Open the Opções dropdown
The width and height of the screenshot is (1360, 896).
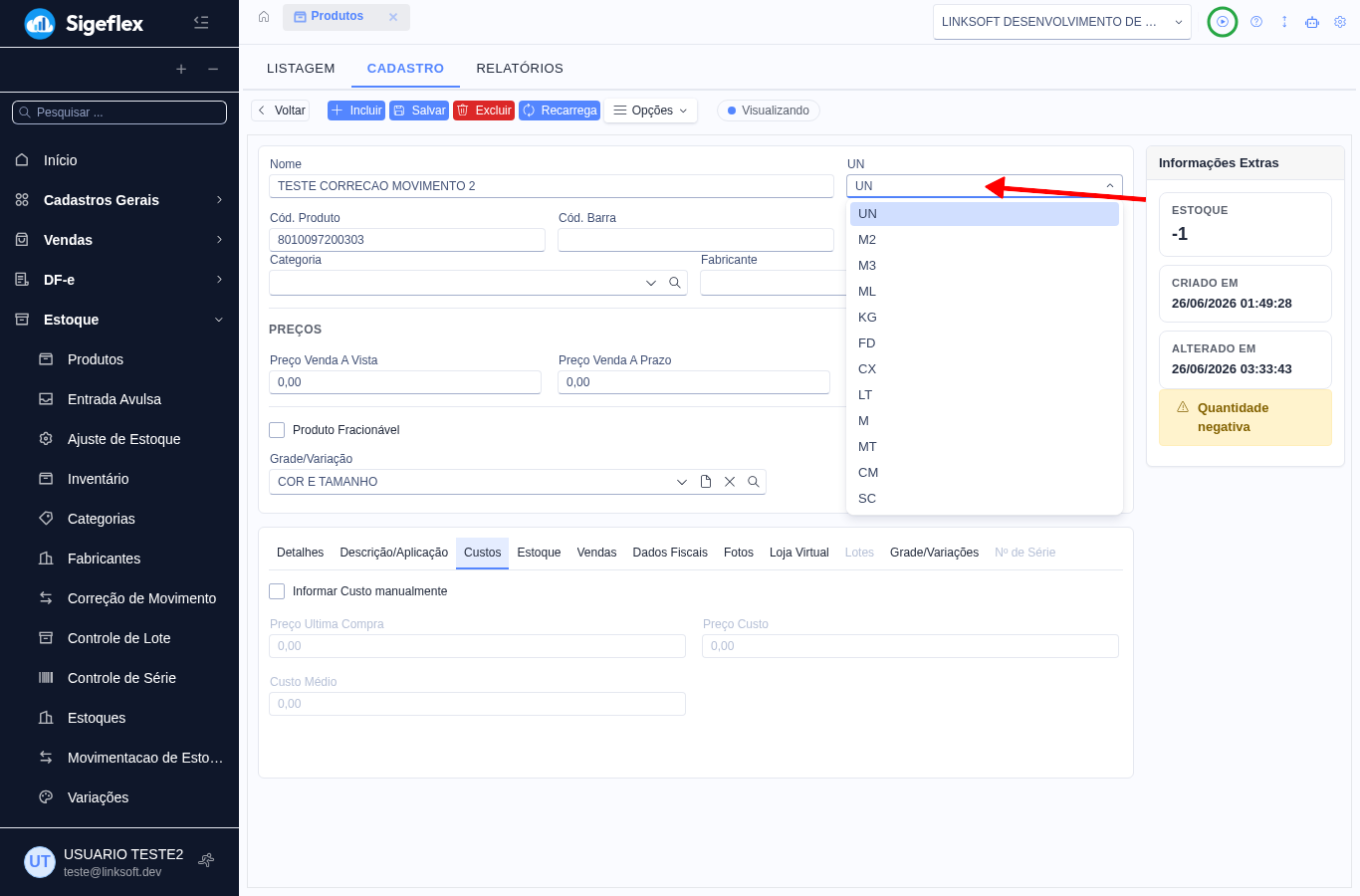tap(651, 111)
